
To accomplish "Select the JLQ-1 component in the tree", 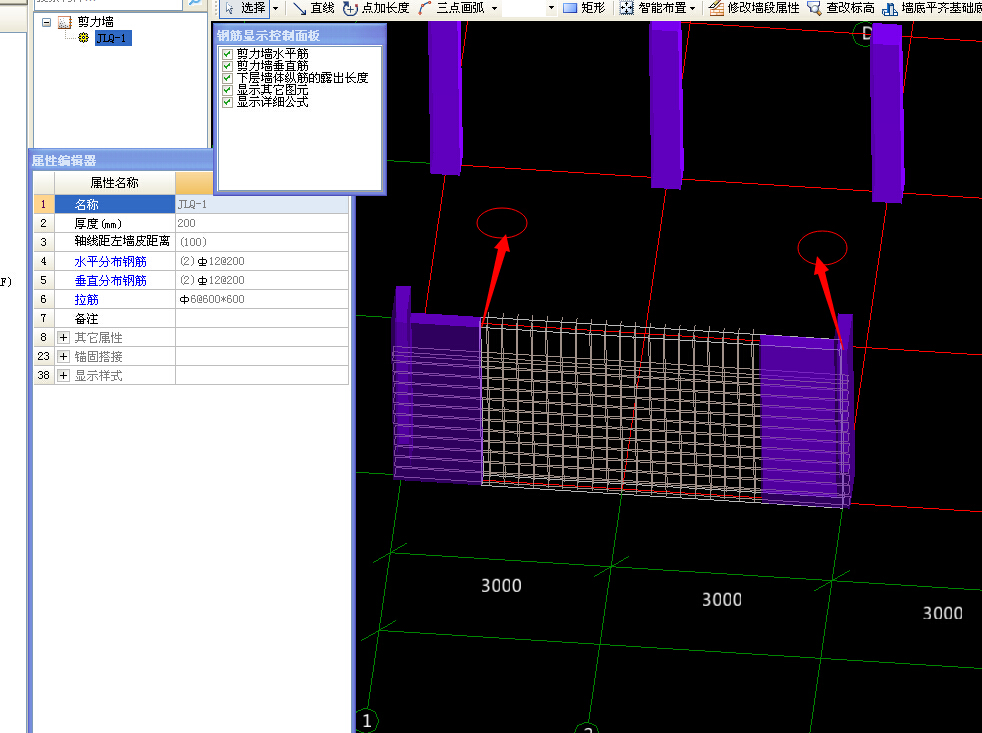I will (113, 38).
